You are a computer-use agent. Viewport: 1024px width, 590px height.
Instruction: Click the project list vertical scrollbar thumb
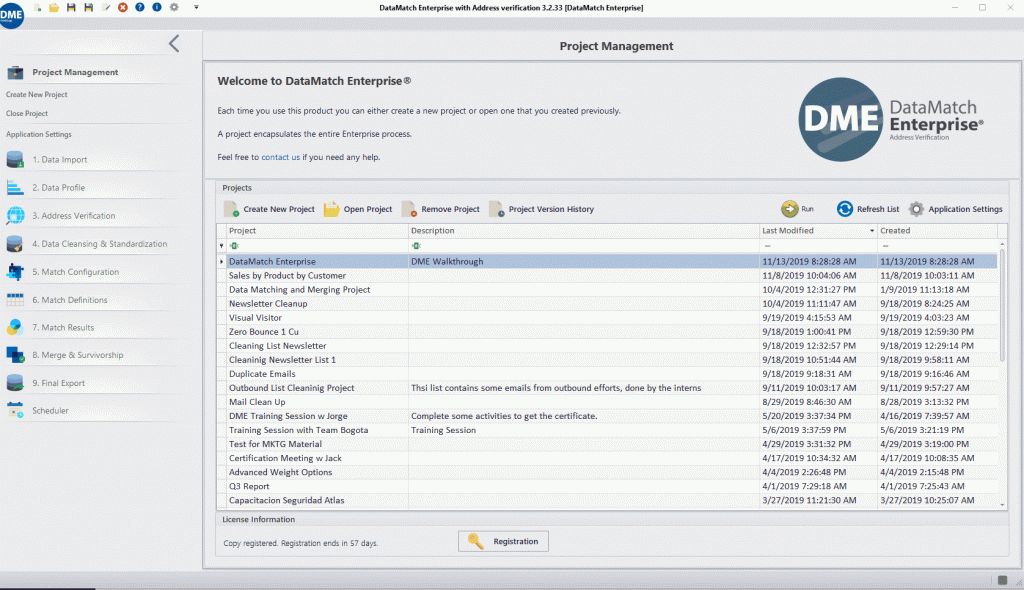tap(1002, 304)
